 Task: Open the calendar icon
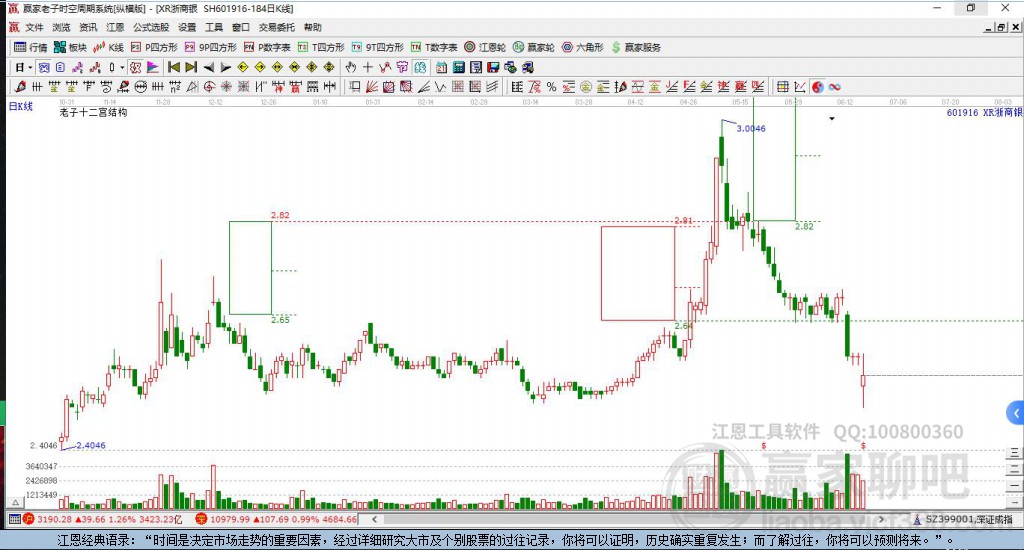[441, 67]
